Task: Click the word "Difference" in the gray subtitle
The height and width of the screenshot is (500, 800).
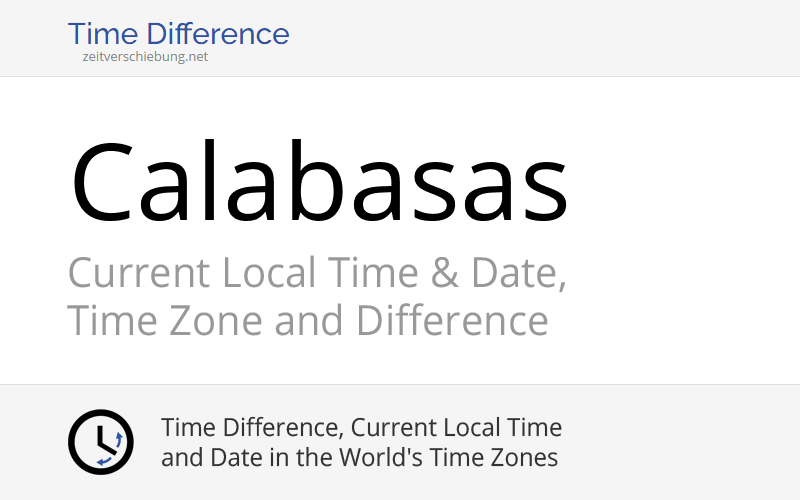Action: [452, 321]
